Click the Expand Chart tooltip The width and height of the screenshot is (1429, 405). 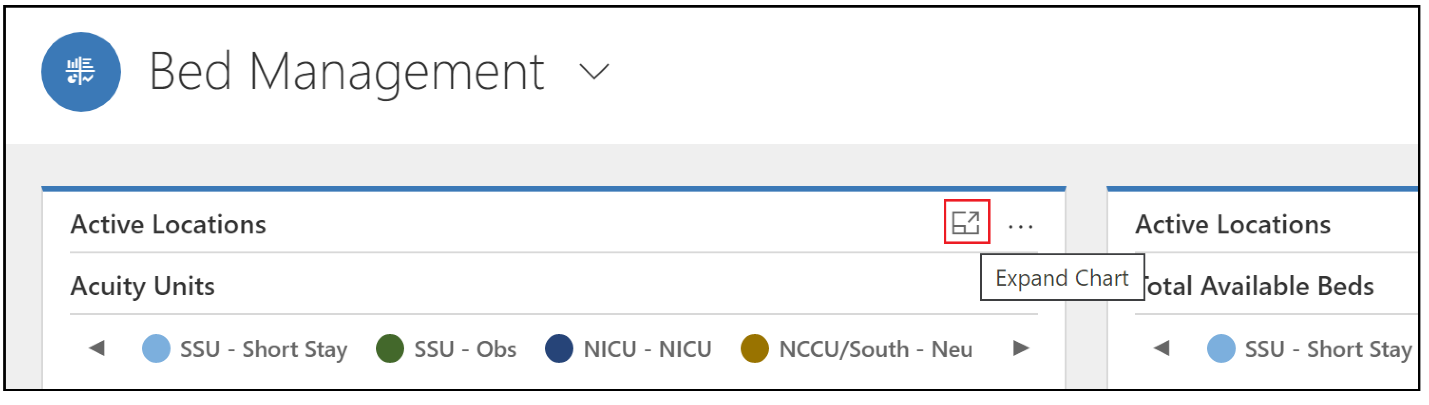pos(1063,278)
